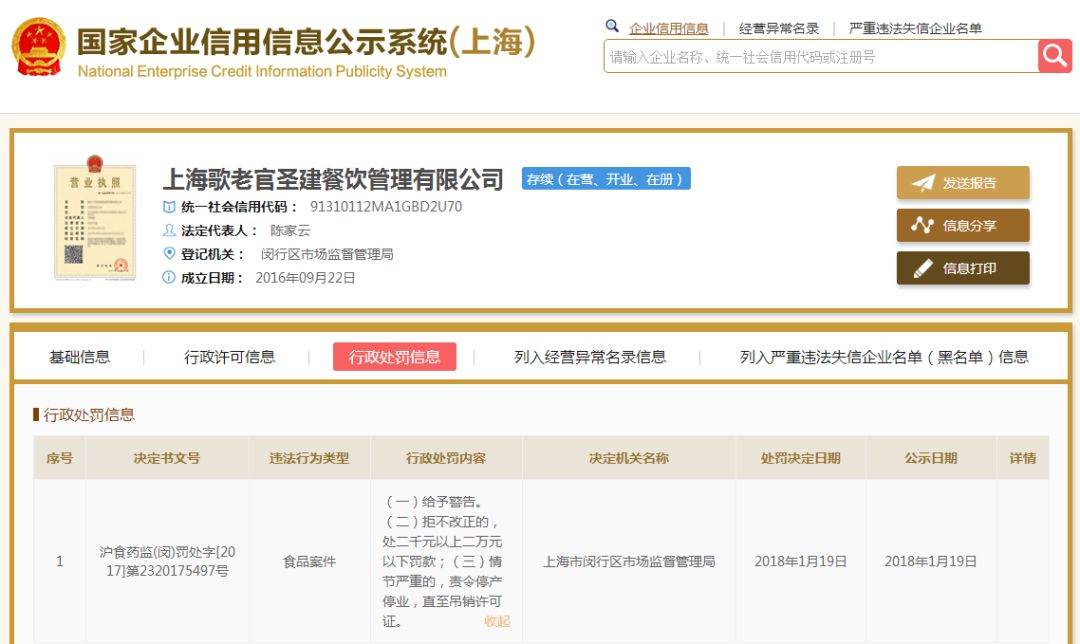Select the 严重违法失信企业名单 search category
The image size is (1080, 644).
tap(915, 28)
